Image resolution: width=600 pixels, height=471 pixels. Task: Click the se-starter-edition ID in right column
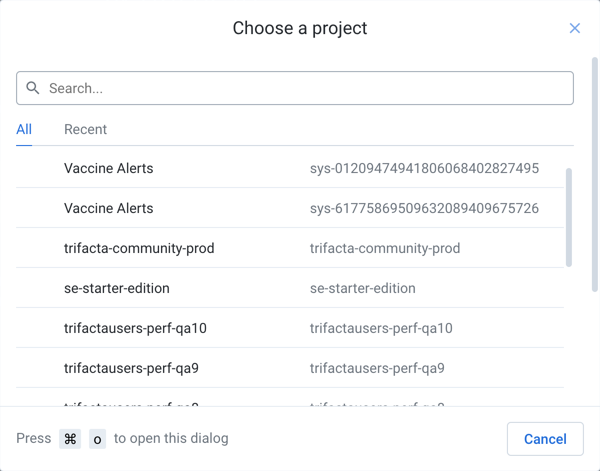(x=362, y=288)
